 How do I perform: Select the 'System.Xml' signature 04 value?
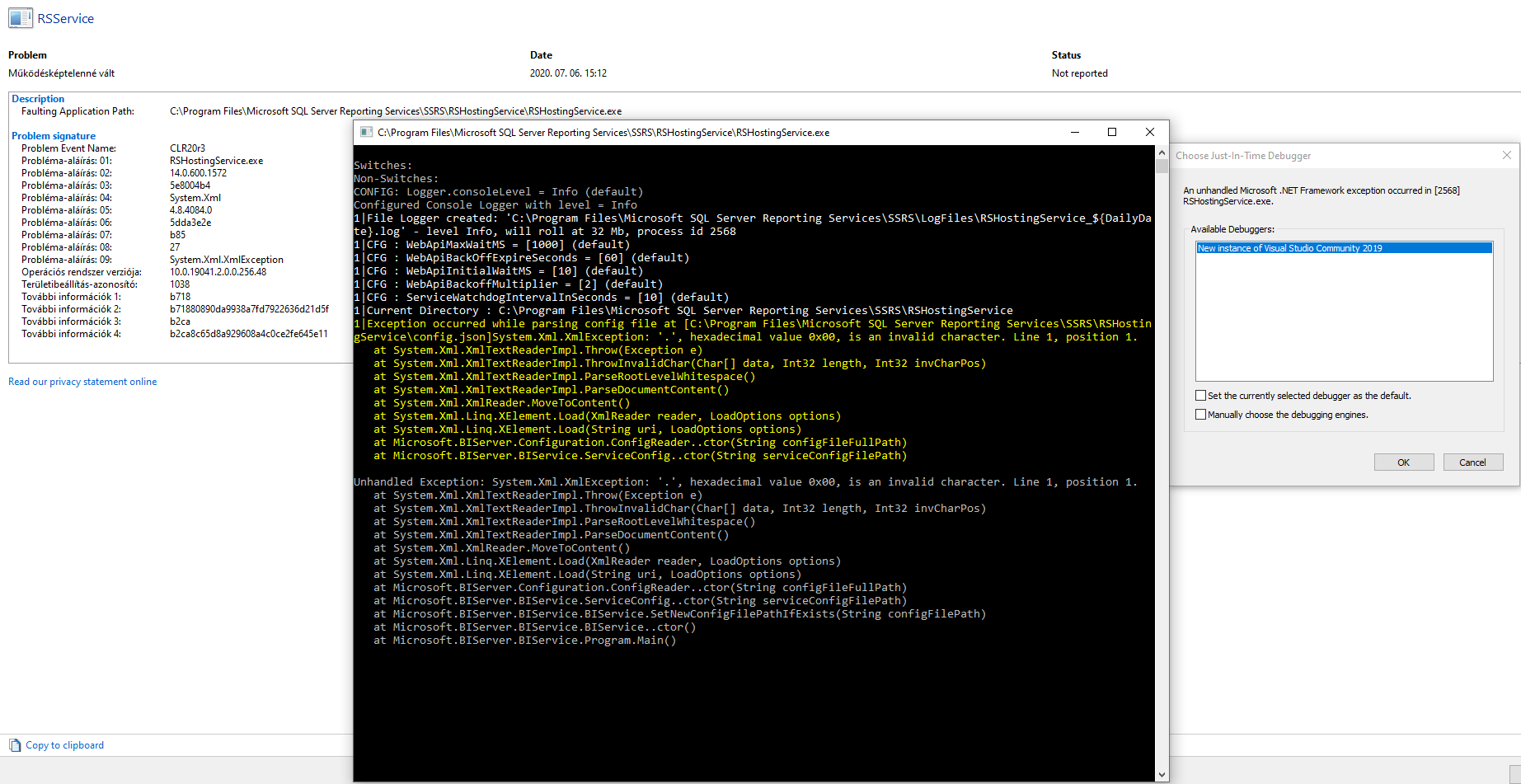(195, 198)
